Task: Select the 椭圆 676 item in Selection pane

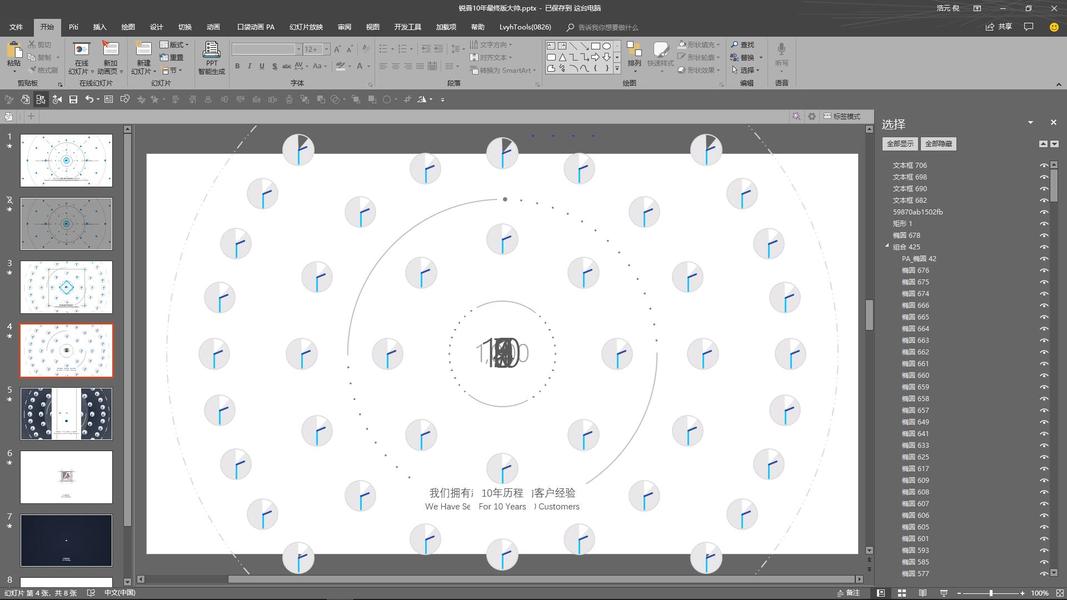Action: coord(916,270)
